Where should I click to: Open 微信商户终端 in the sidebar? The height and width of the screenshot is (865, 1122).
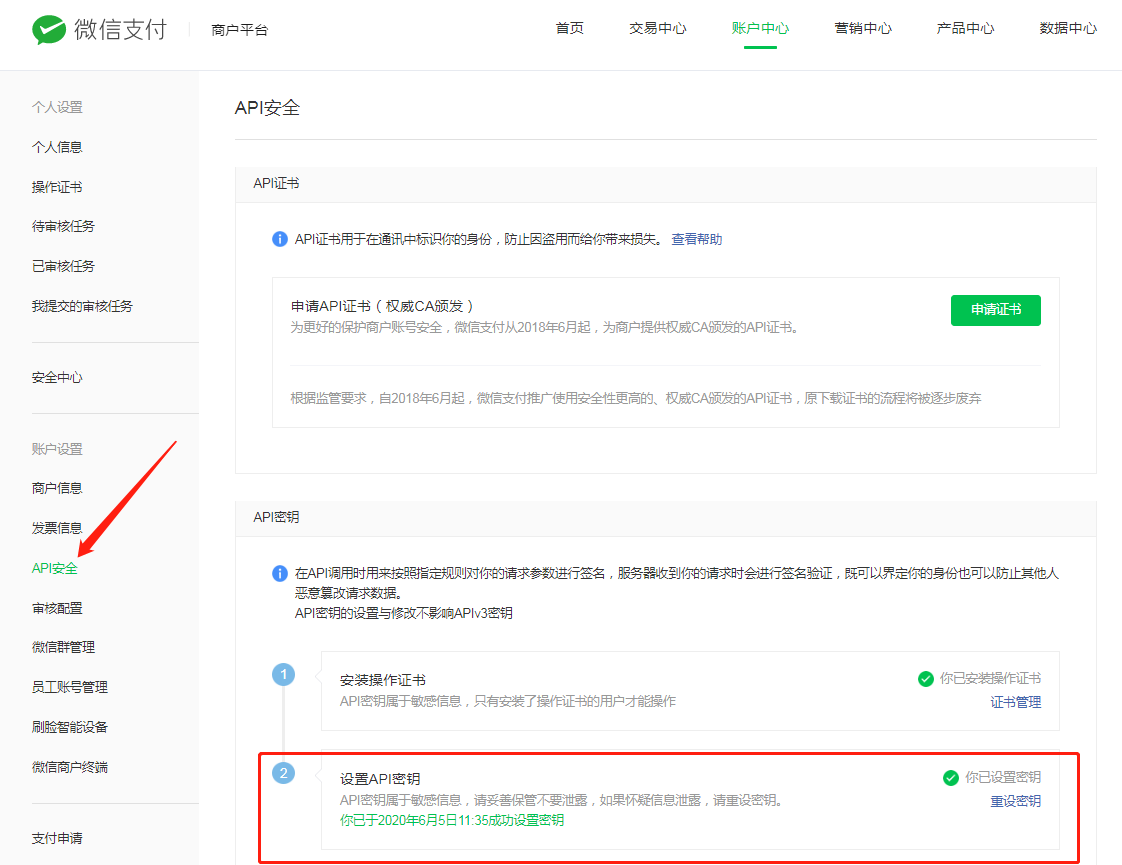69,767
